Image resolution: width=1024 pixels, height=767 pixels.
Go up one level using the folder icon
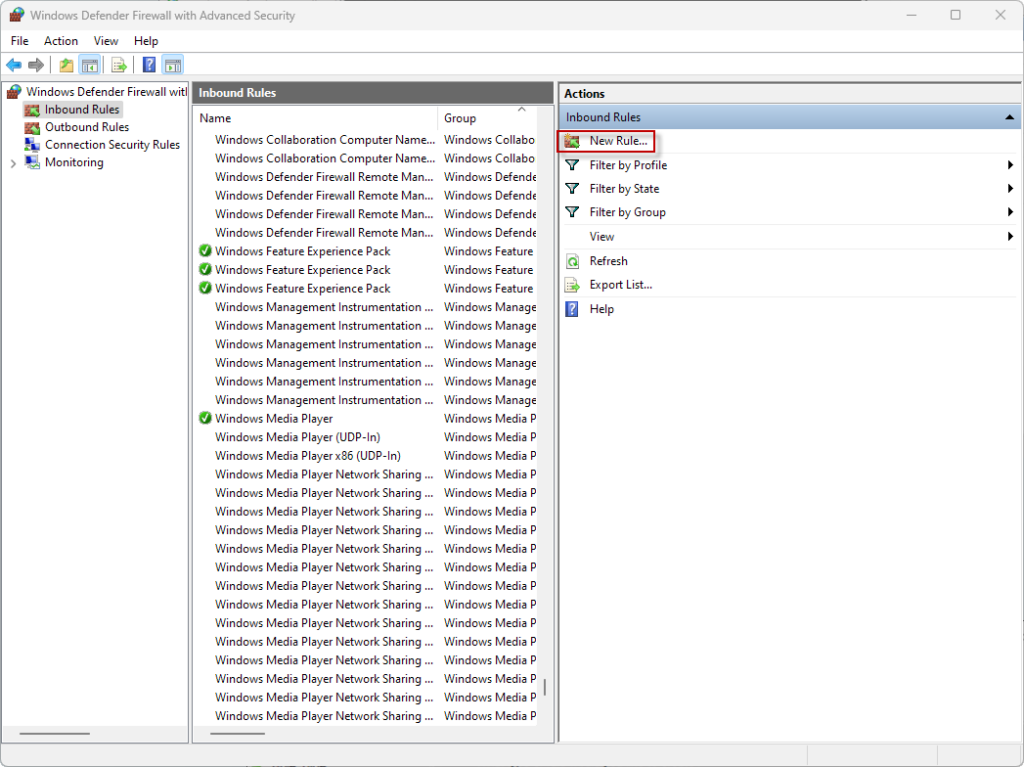pyautogui.click(x=66, y=65)
